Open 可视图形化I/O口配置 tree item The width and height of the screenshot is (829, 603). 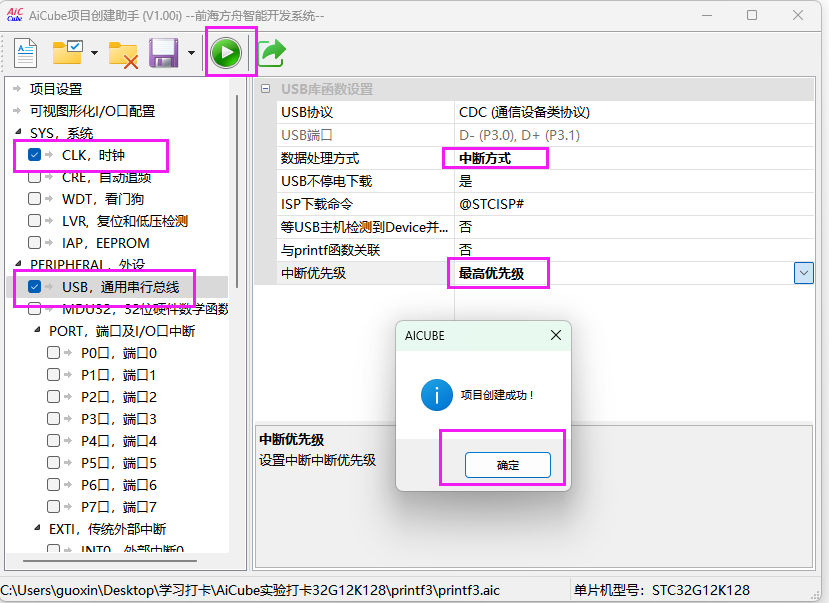pos(93,111)
